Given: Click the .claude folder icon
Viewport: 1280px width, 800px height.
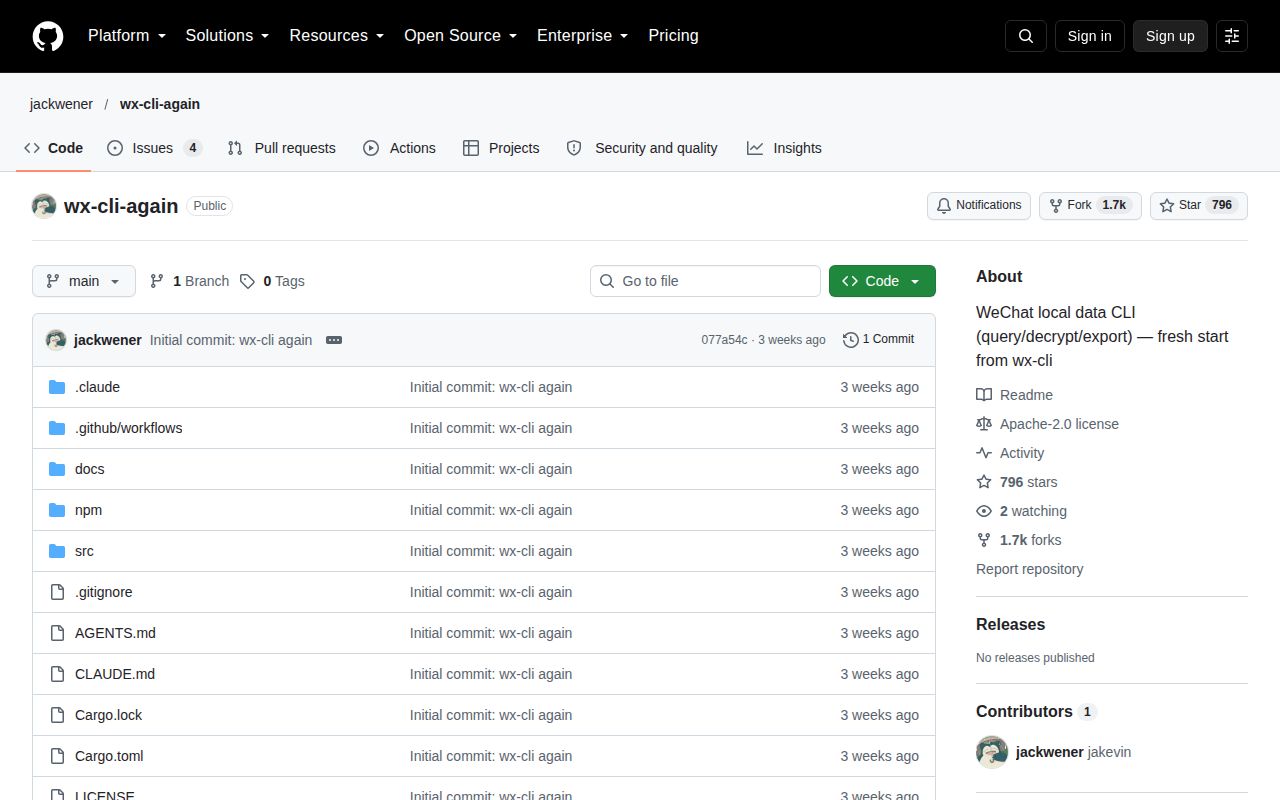Looking at the screenshot, I should pyautogui.click(x=57, y=387).
